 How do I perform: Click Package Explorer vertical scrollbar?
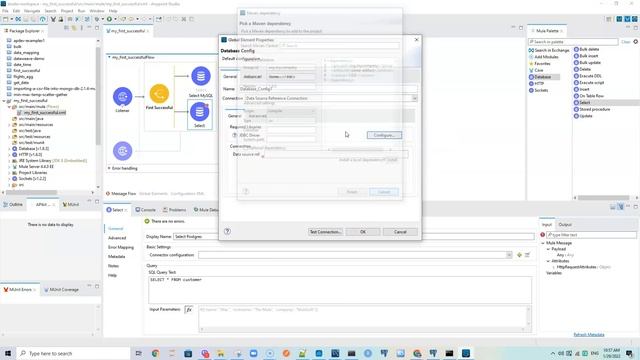pyautogui.click(x=98, y=96)
